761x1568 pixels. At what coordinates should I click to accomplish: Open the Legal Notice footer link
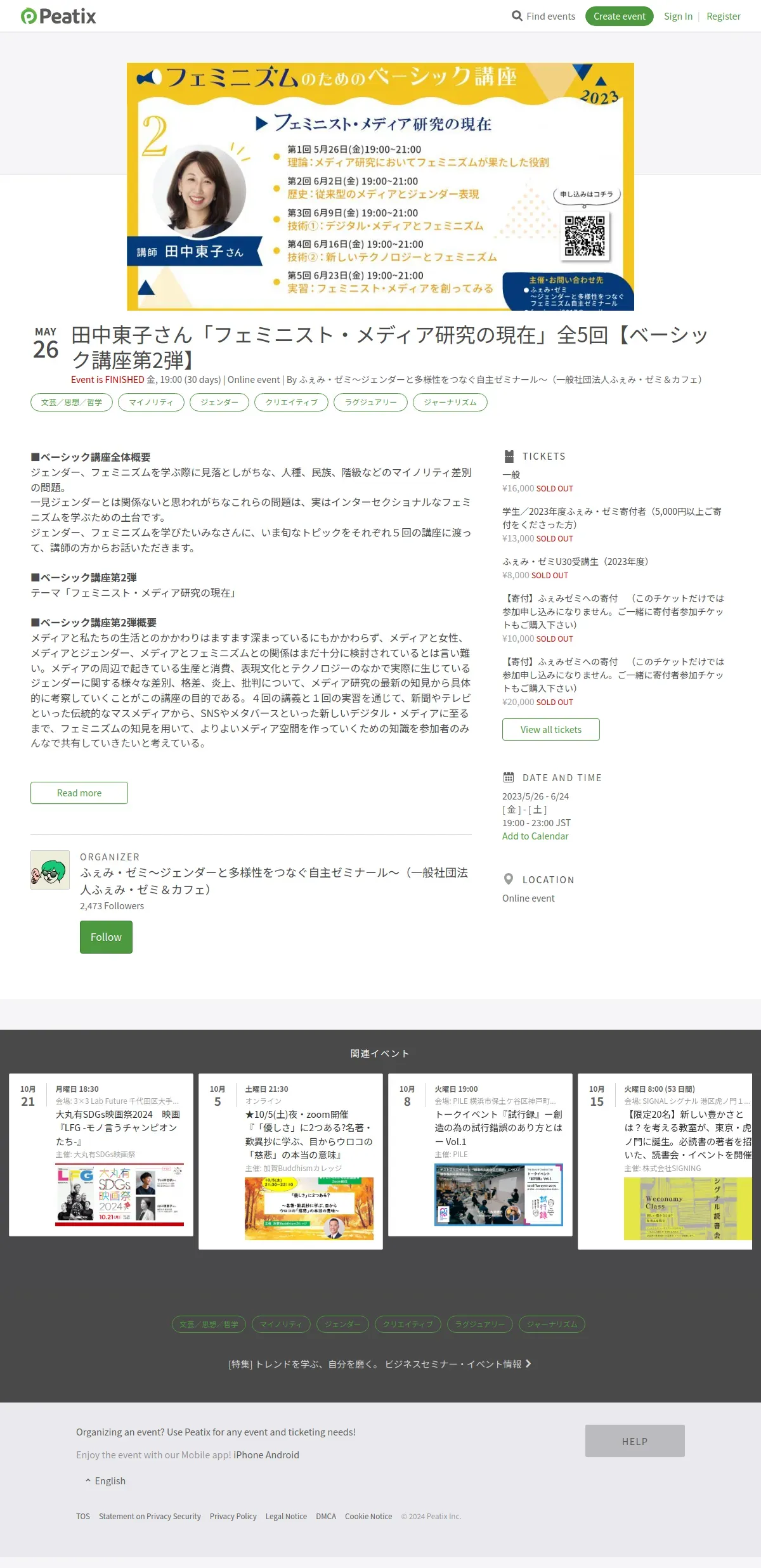click(x=286, y=1516)
